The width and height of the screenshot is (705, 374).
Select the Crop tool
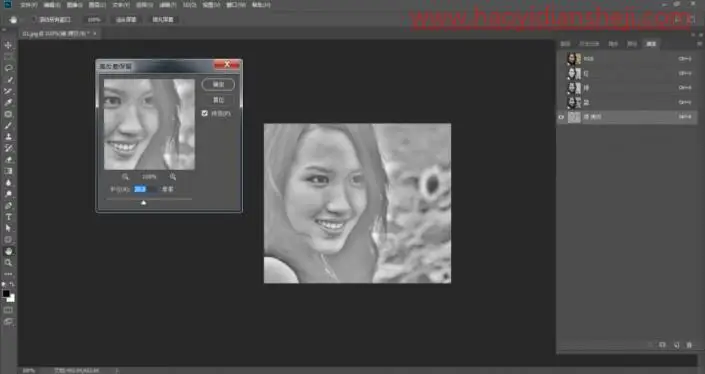[8, 91]
